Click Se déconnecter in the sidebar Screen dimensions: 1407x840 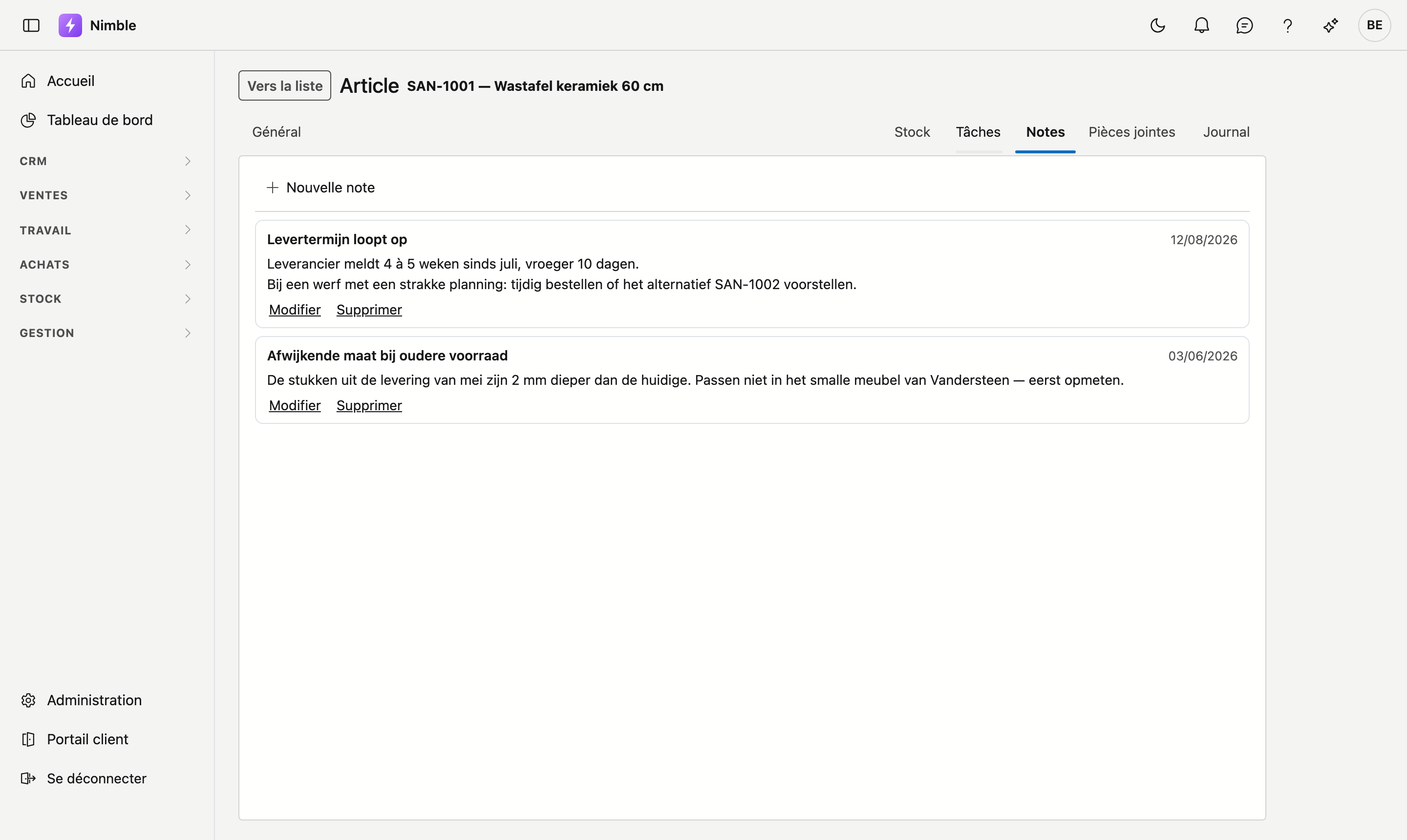tap(96, 778)
